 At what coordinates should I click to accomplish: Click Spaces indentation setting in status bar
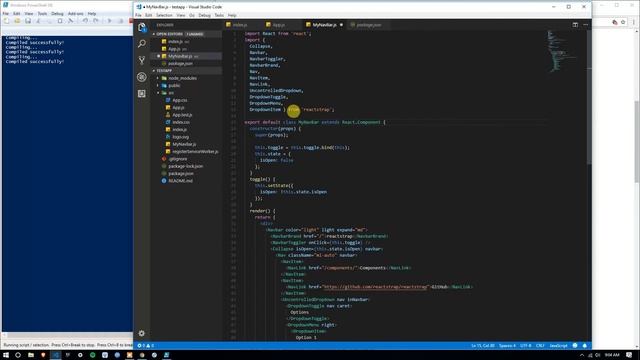tap(507, 346)
